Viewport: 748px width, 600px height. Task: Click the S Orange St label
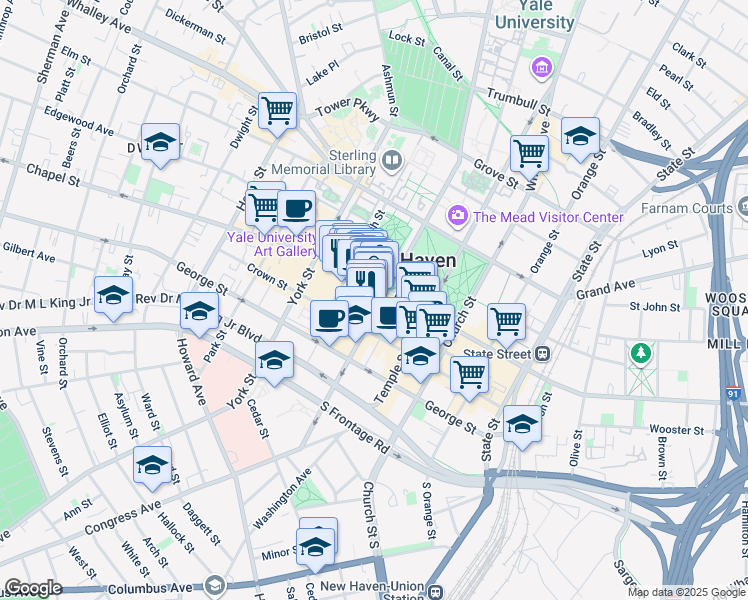pyautogui.click(x=429, y=511)
